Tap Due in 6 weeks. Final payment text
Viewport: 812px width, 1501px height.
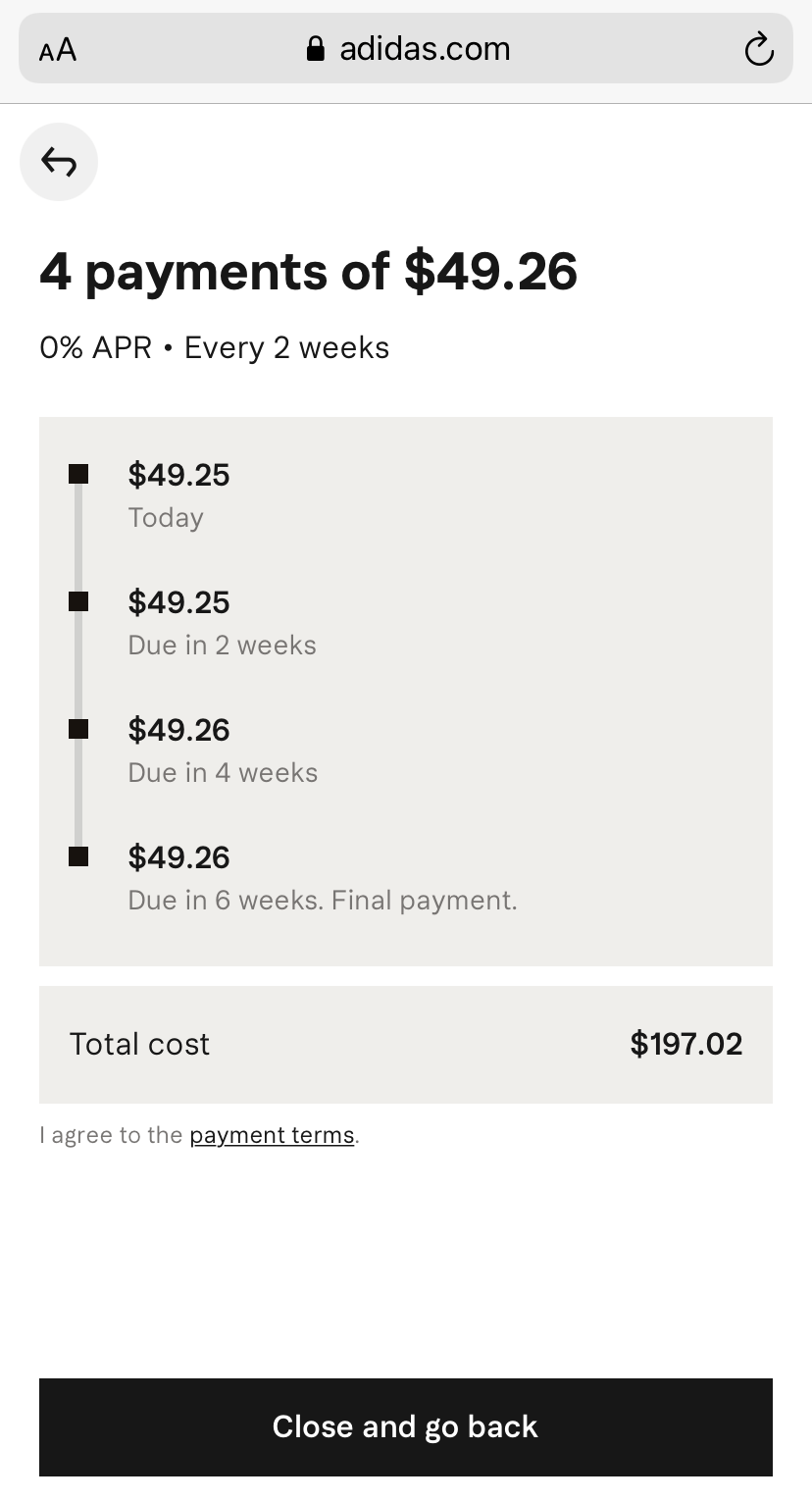323,901
